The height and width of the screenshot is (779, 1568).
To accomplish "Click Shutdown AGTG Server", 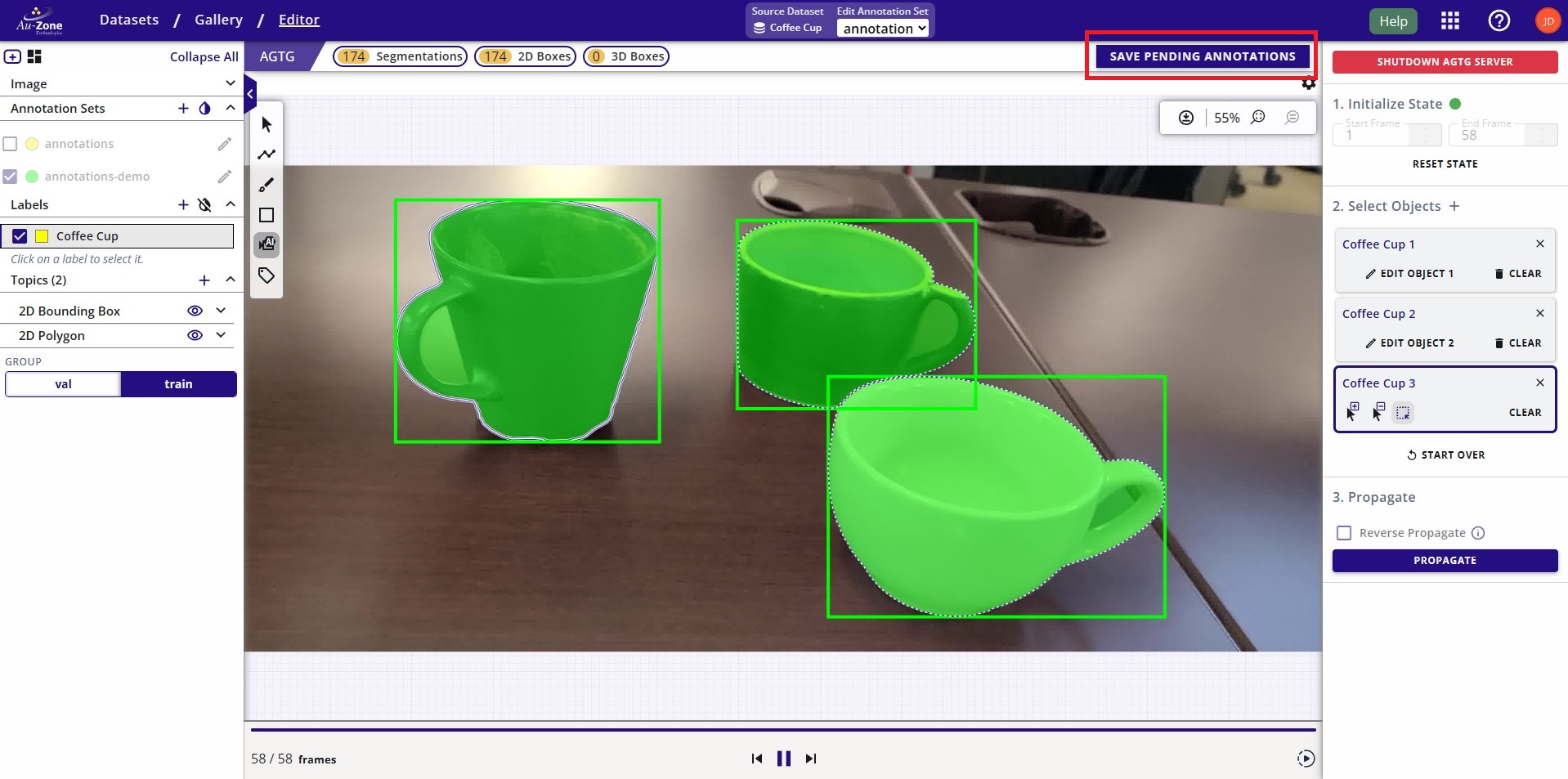I will 1445,62.
